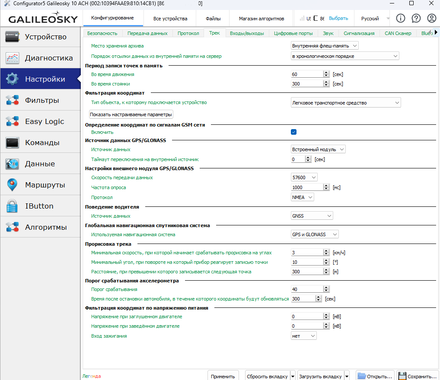Switch to the Передача данных tab
Viewport: 440px width, 380px height.
tap(147, 33)
